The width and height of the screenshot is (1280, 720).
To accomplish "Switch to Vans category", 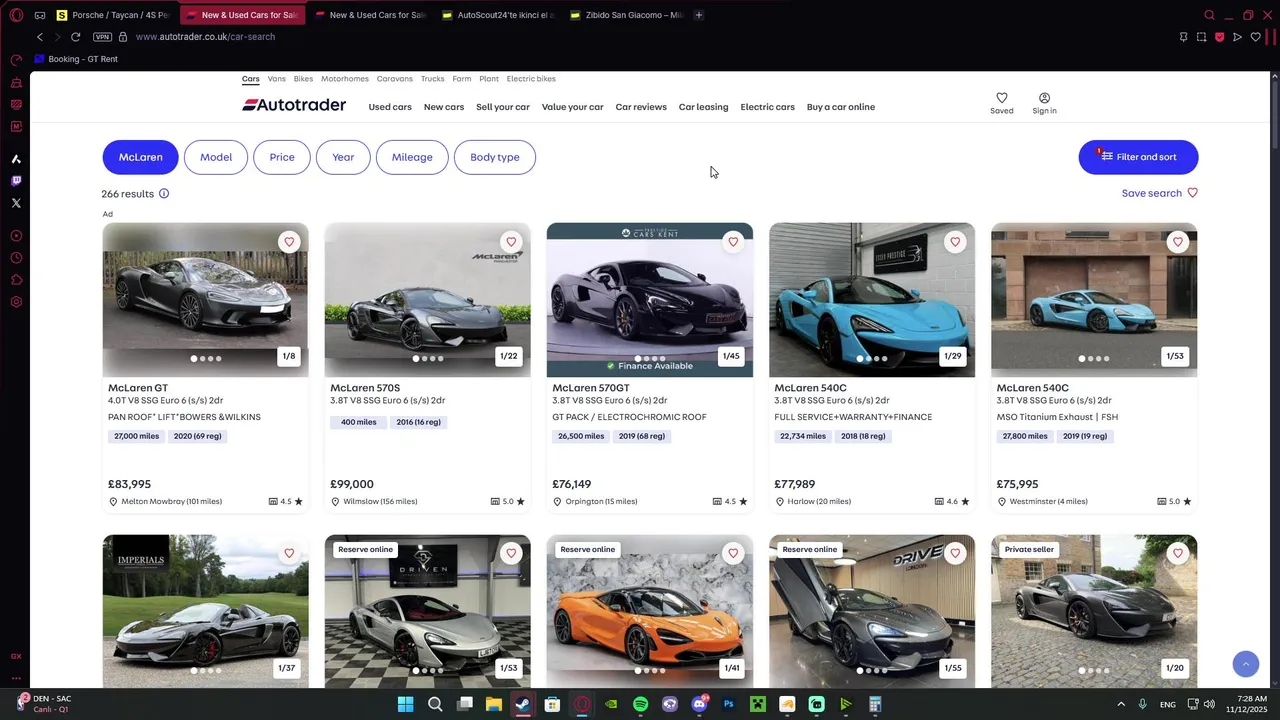I will pos(277,79).
